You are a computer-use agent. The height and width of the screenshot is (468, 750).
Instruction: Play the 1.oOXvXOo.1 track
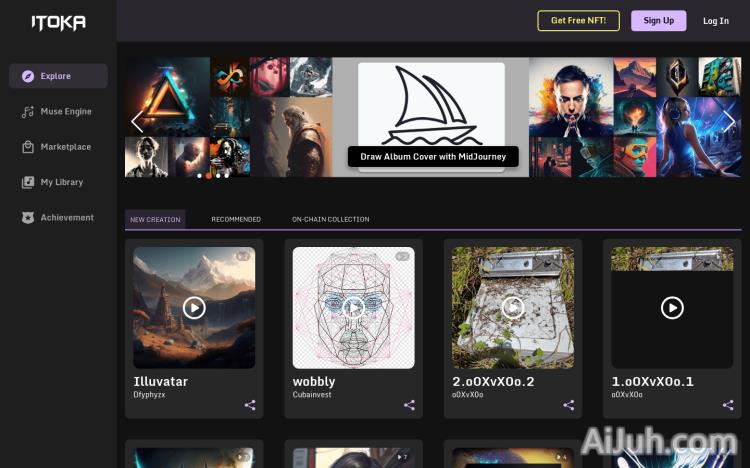(672, 308)
